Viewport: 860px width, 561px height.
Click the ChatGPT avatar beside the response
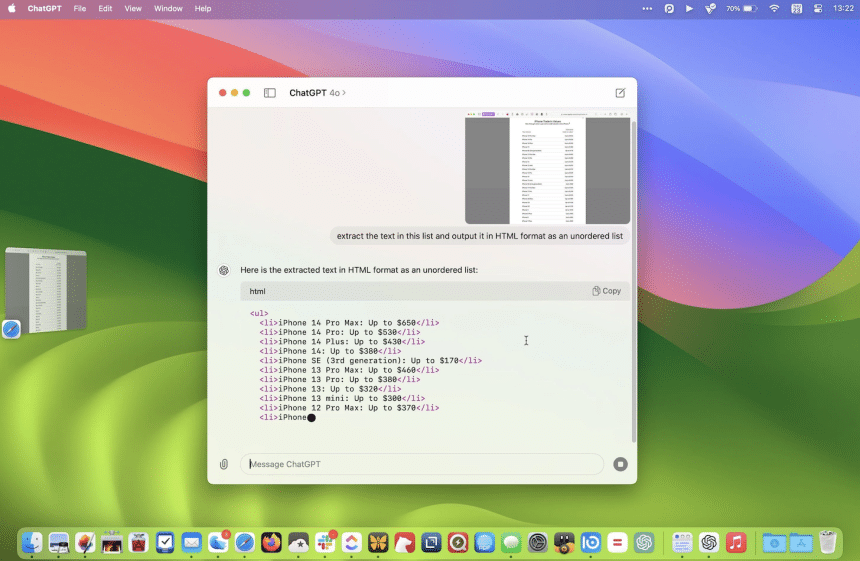click(224, 270)
